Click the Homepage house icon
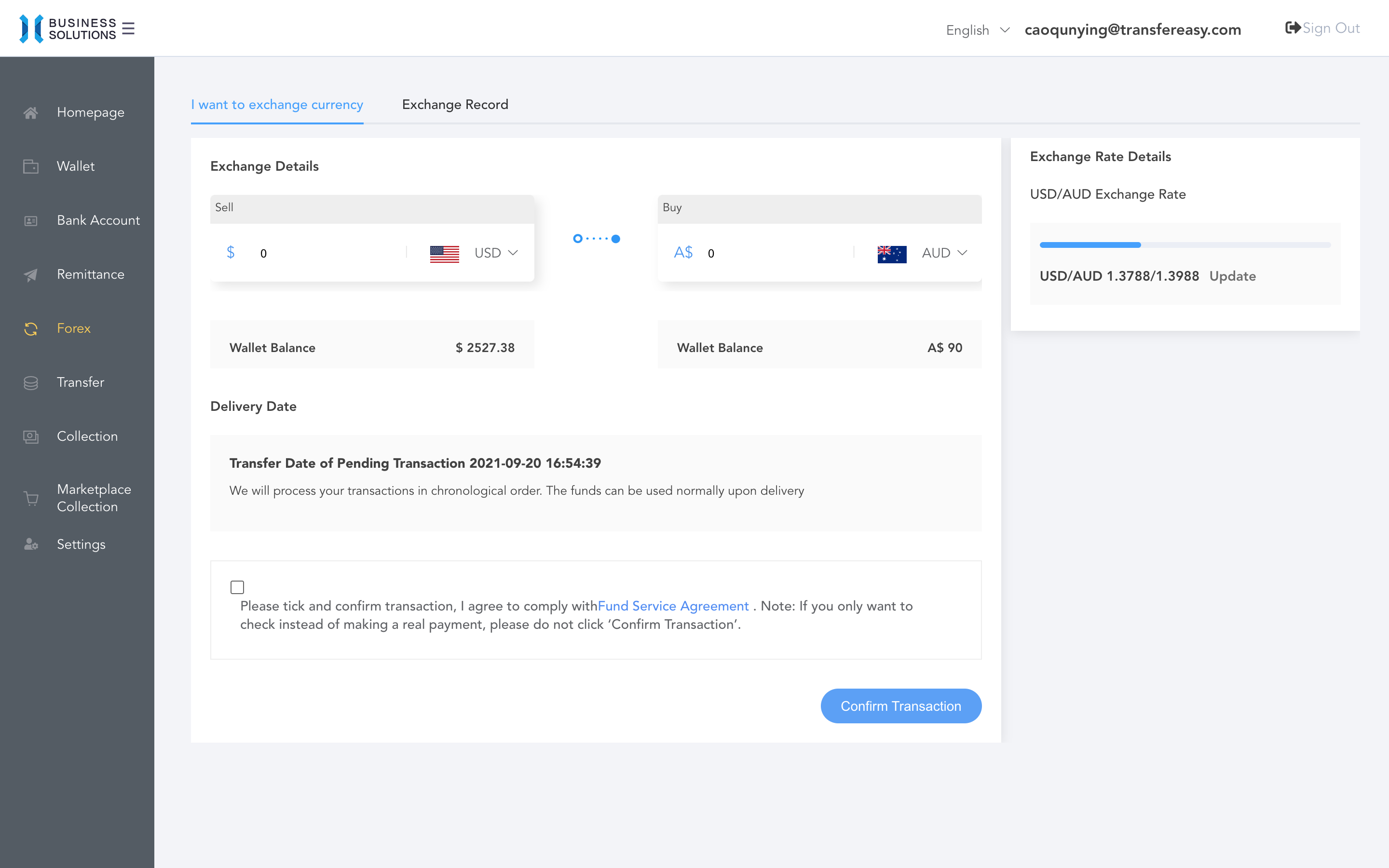The width and height of the screenshot is (1389, 868). [x=31, y=112]
